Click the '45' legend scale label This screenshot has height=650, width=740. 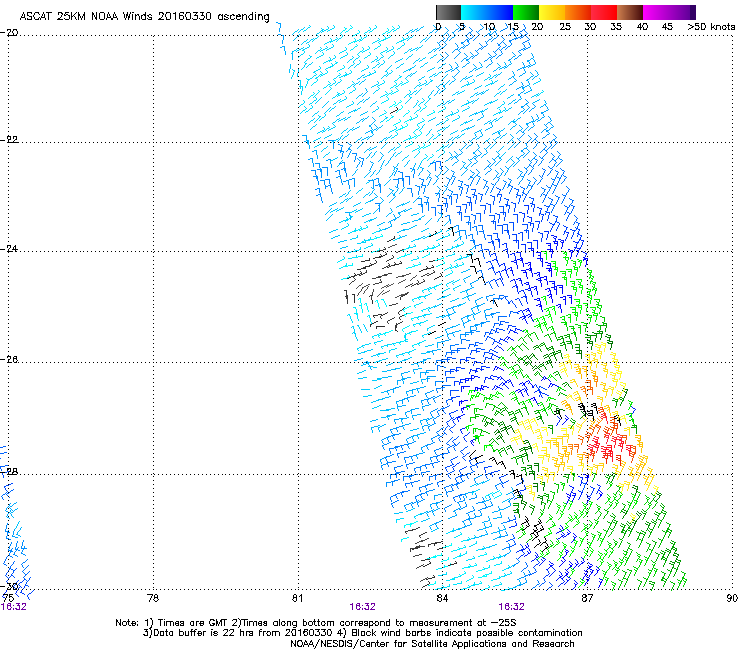click(667, 27)
